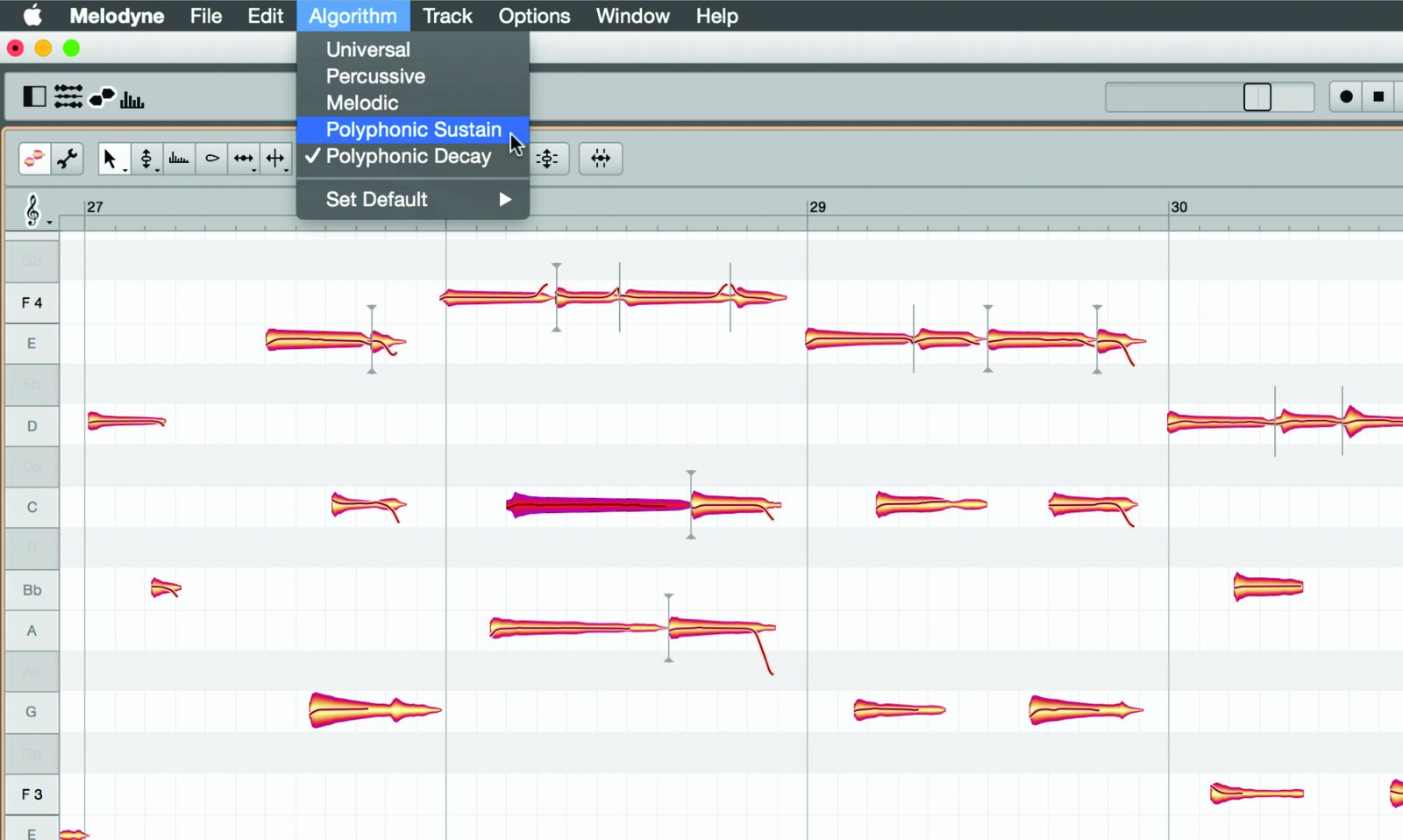
Task: Click the E pitch key below F 4
Action: click(32, 343)
